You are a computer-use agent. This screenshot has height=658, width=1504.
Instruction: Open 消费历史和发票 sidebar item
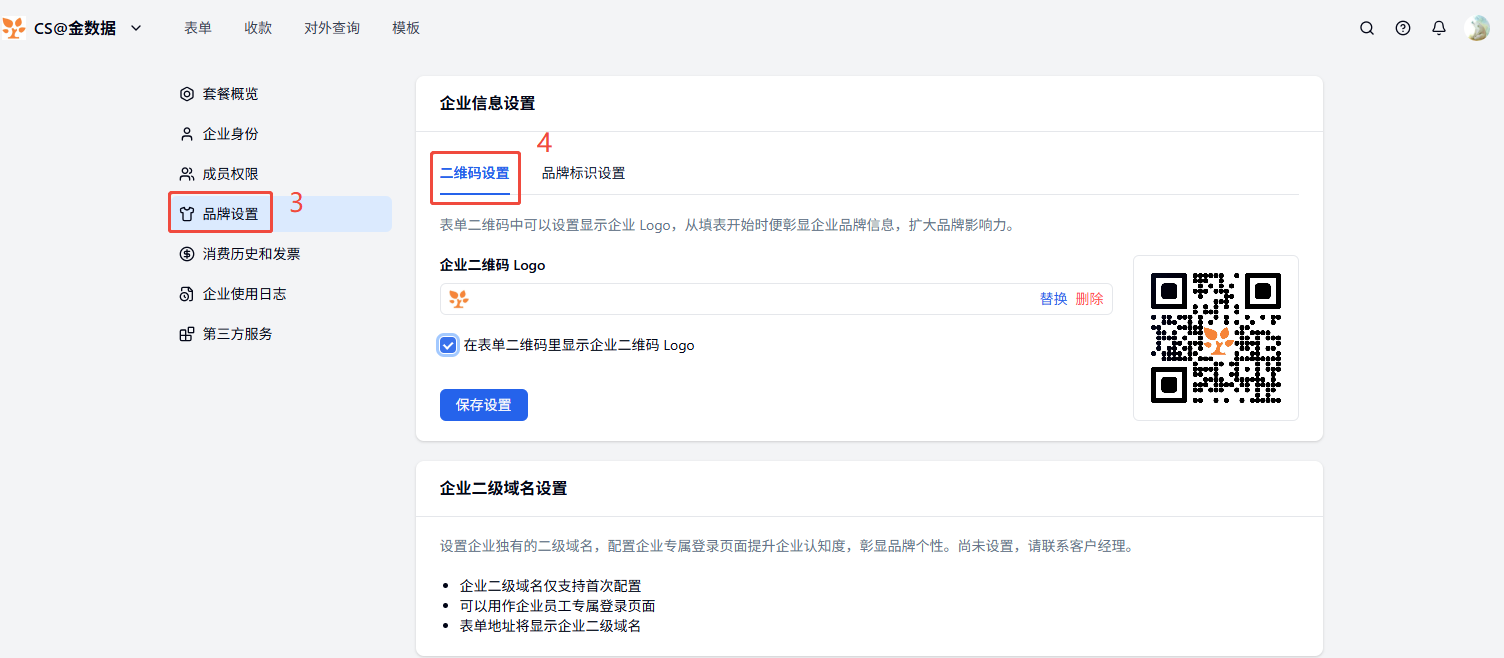pos(251,254)
